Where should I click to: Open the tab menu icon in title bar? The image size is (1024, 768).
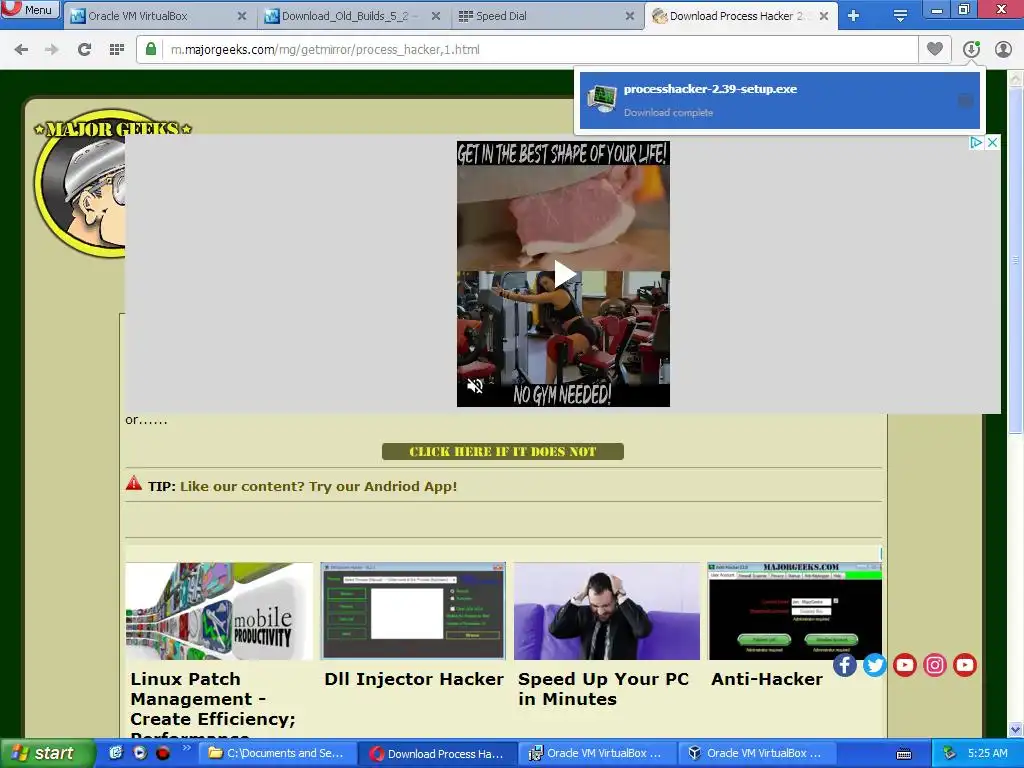coord(900,16)
